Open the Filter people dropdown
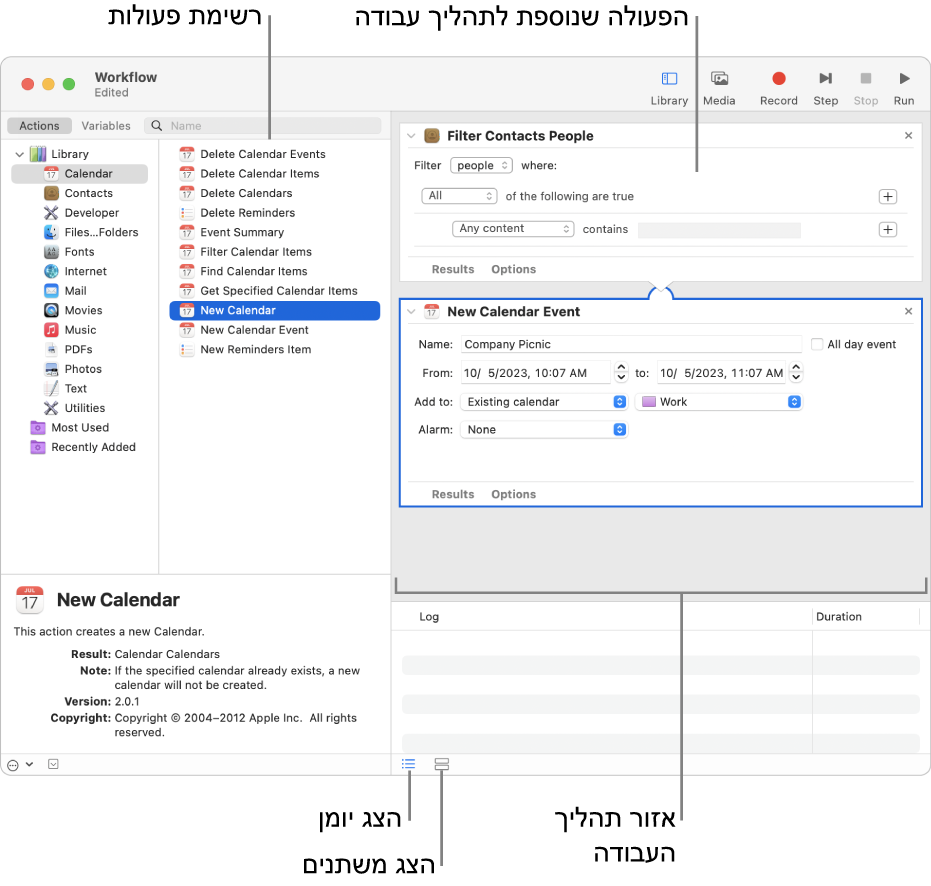Screen dimensions: 931x886 click(481, 165)
